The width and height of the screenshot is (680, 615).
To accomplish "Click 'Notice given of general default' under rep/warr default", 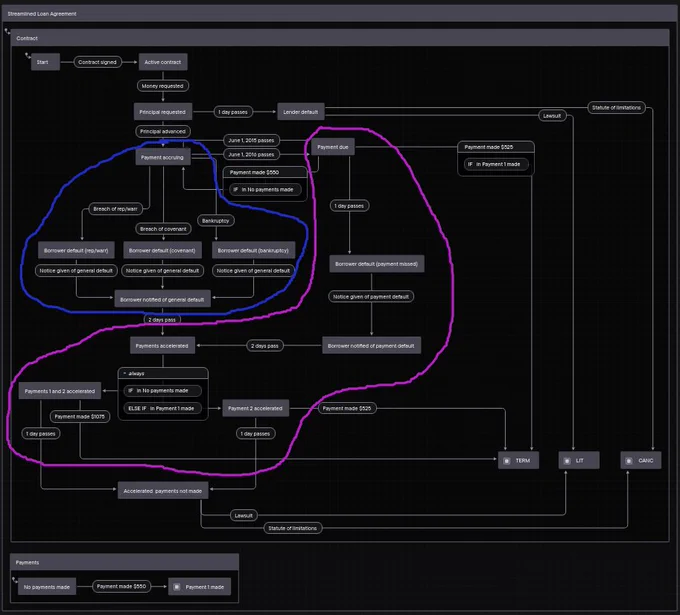I will point(76,271).
